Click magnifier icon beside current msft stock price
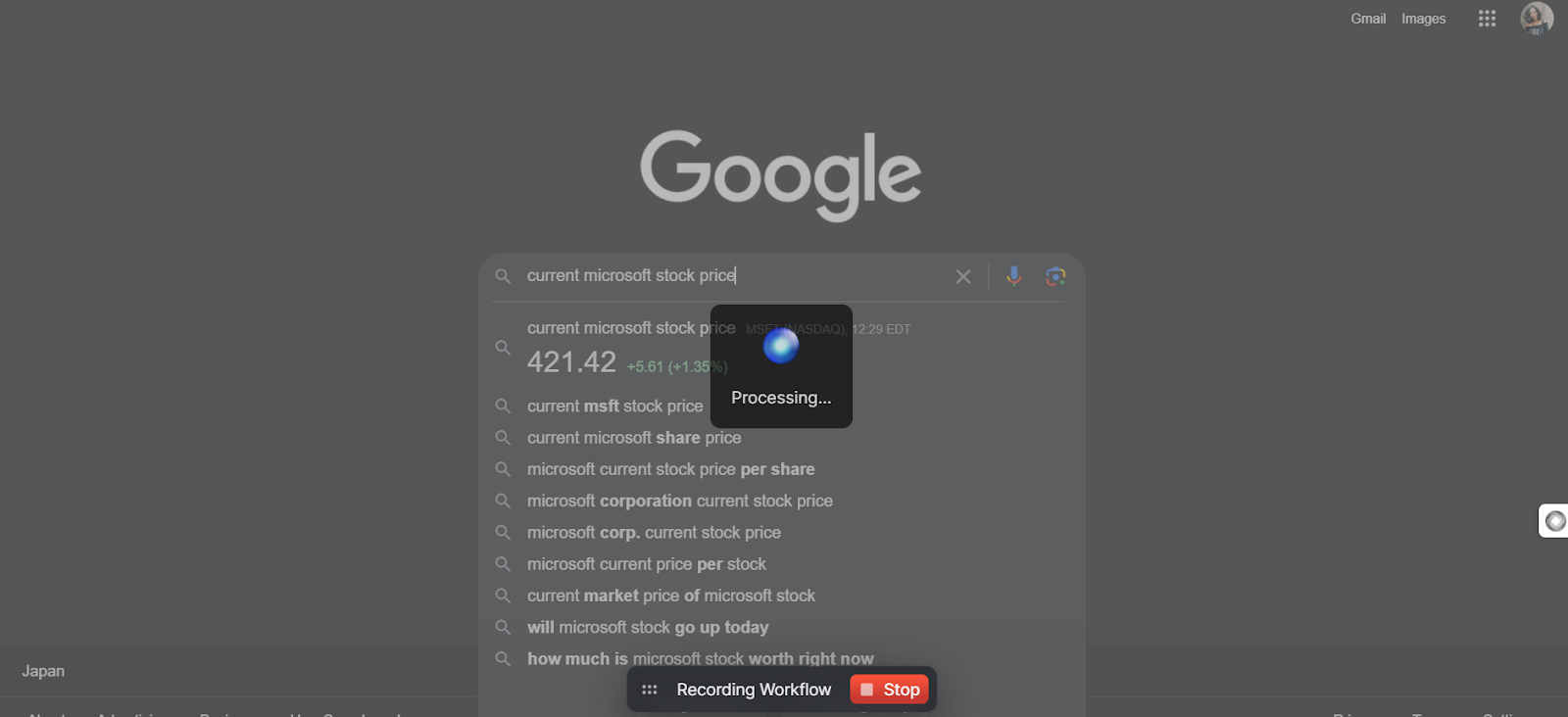The height and width of the screenshot is (717, 1568). click(503, 406)
